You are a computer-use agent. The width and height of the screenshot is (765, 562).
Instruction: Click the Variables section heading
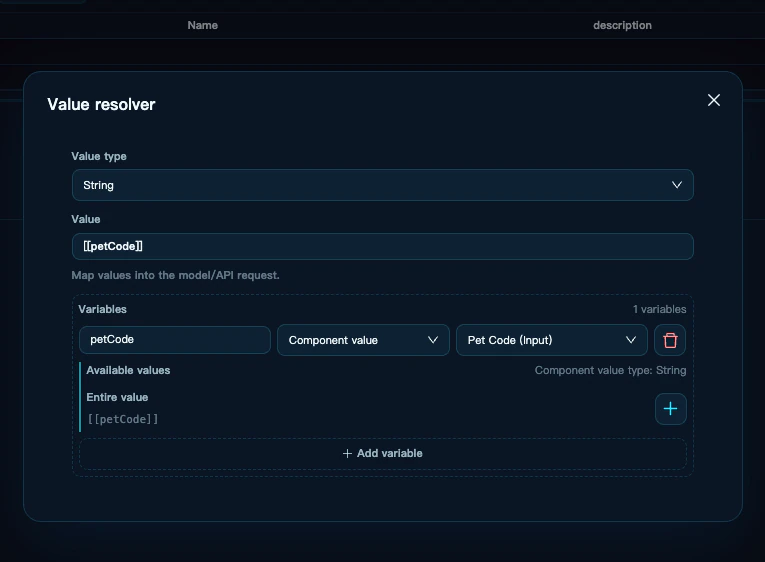102,309
